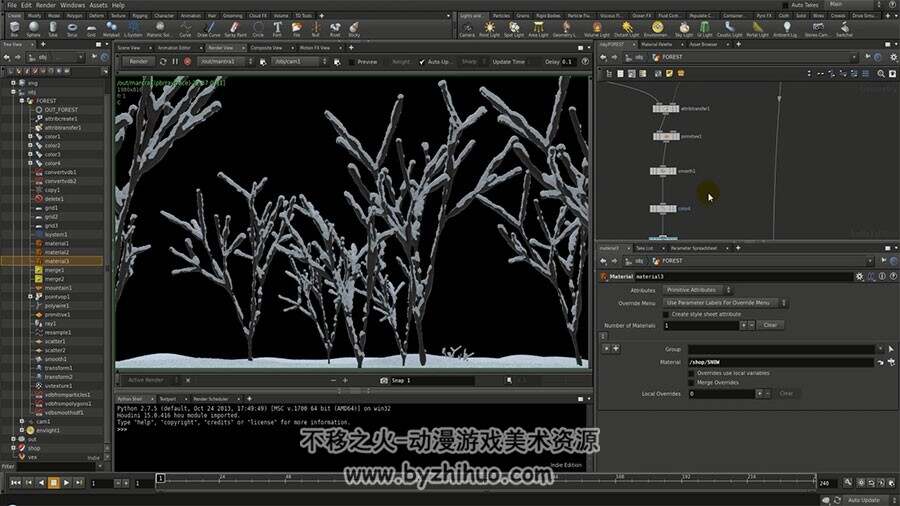The height and width of the screenshot is (506, 900).
Task: Select the Sphere shelf tool
Action: (x=34, y=28)
